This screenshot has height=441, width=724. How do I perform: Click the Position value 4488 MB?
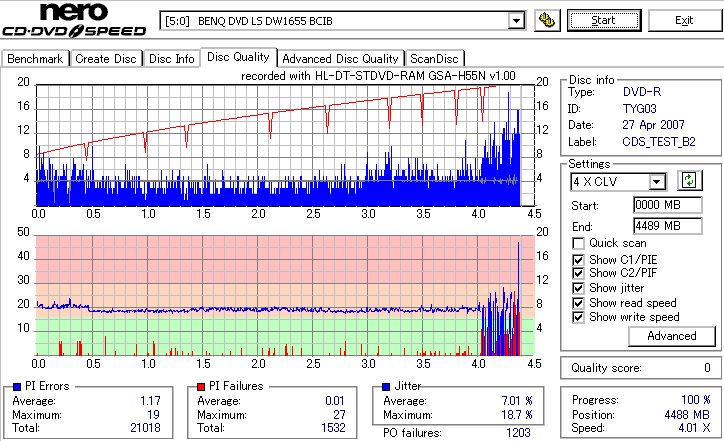click(x=688, y=415)
